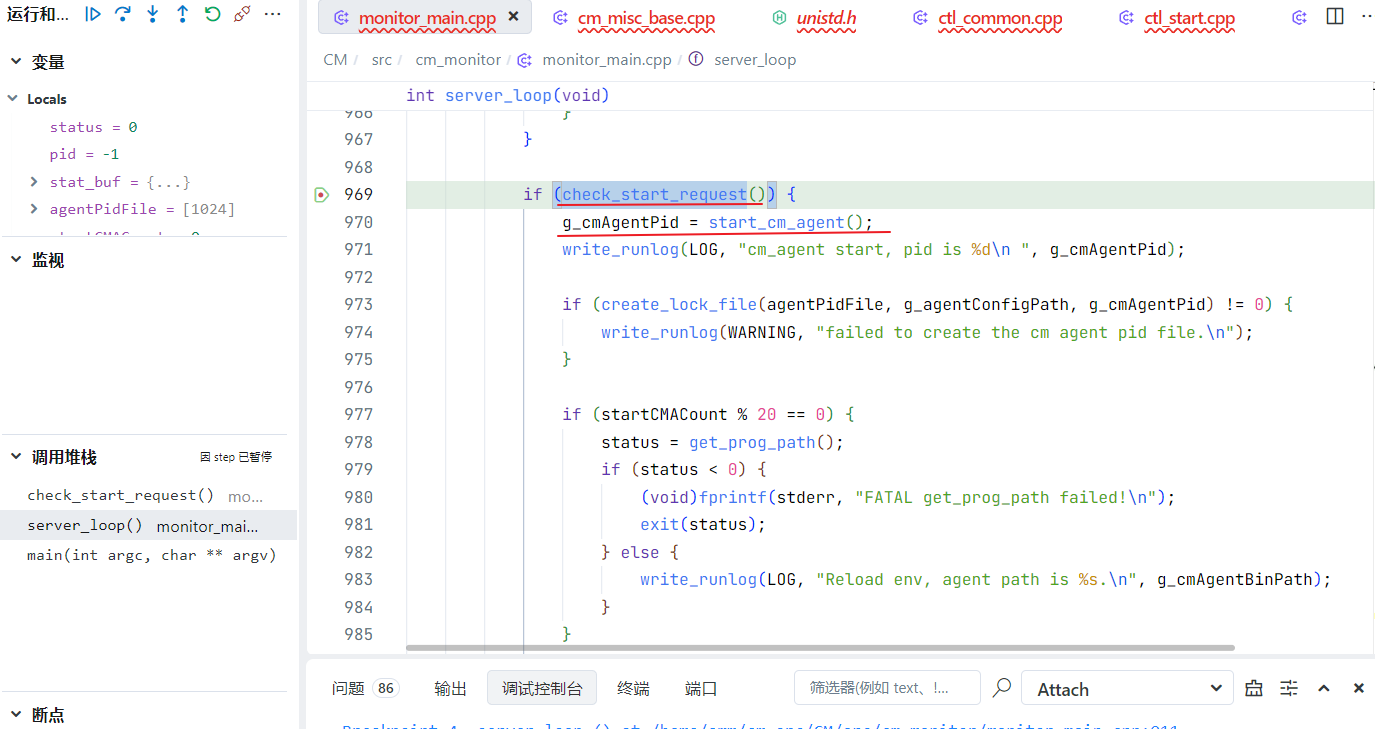The width and height of the screenshot is (1375, 729).
Task: Click create_lock_file on line 973
Action: pos(679,304)
